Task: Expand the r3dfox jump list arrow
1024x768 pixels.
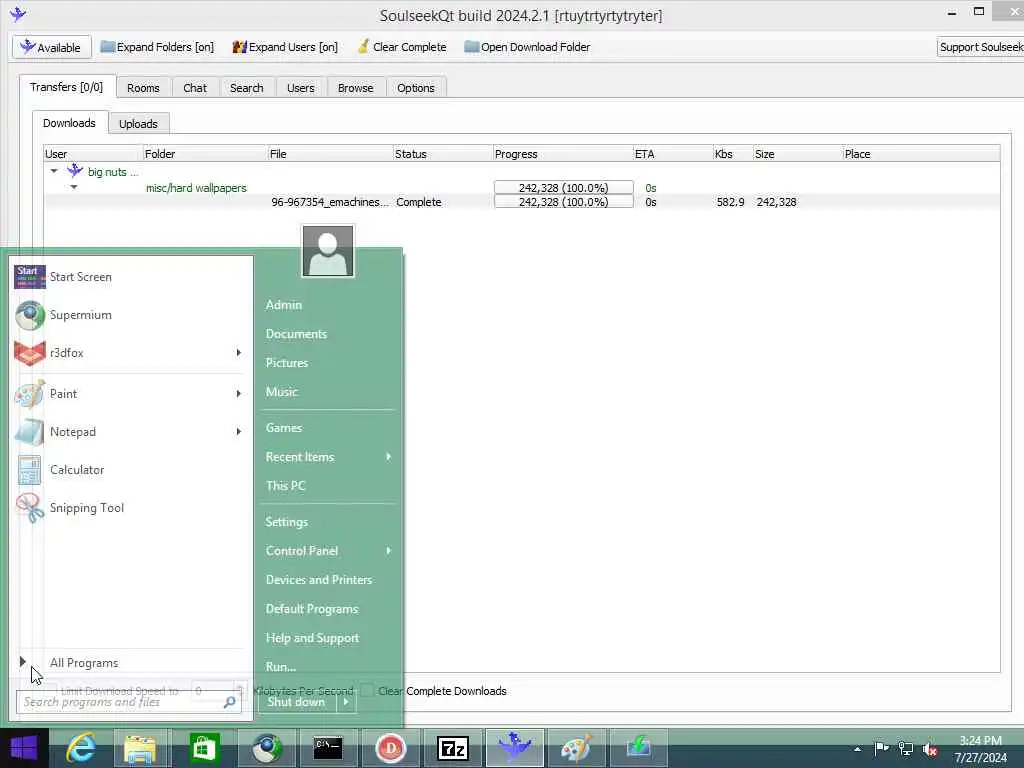Action: (239, 353)
